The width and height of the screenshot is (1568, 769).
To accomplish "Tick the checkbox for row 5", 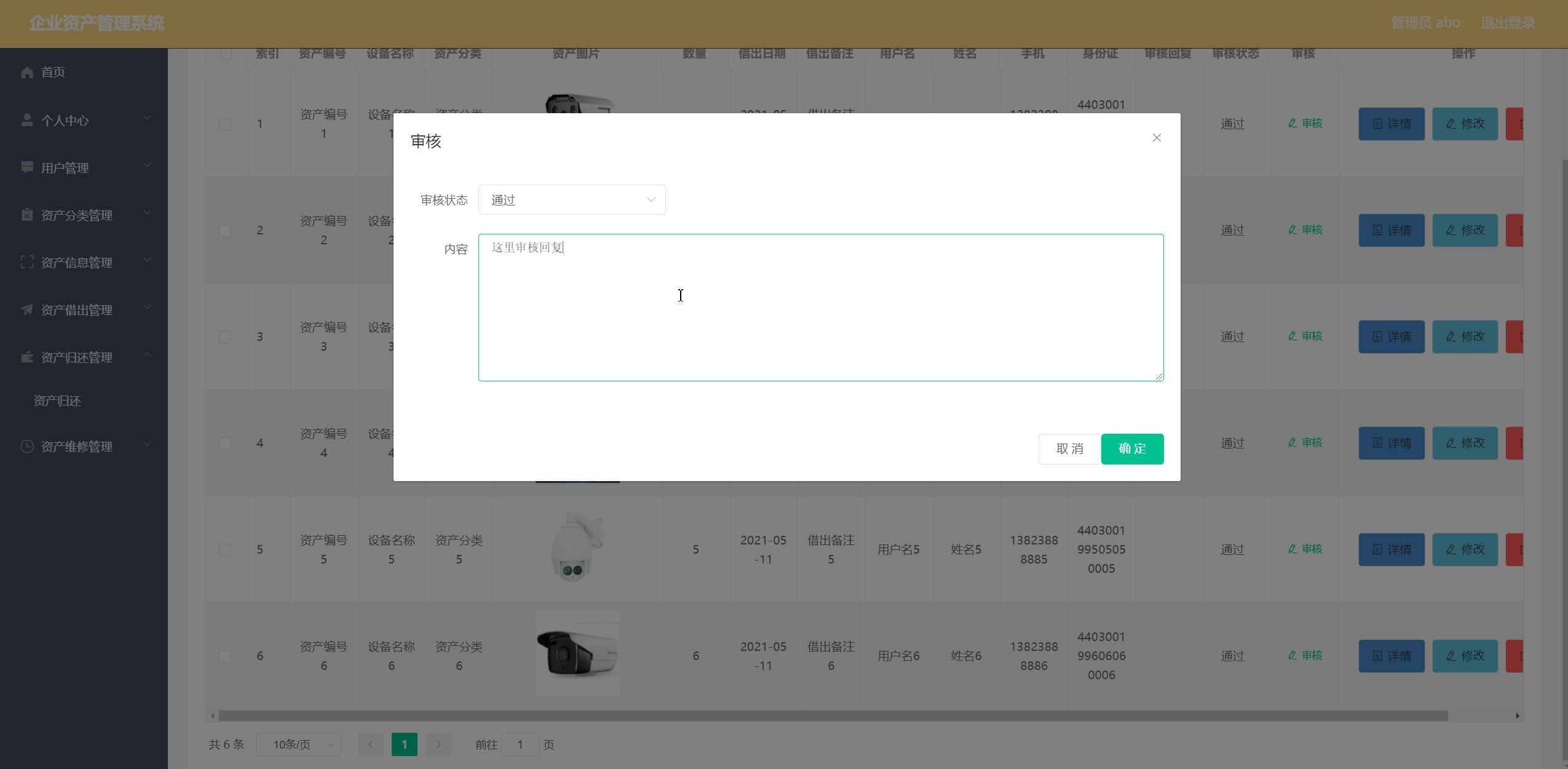I will point(225,550).
